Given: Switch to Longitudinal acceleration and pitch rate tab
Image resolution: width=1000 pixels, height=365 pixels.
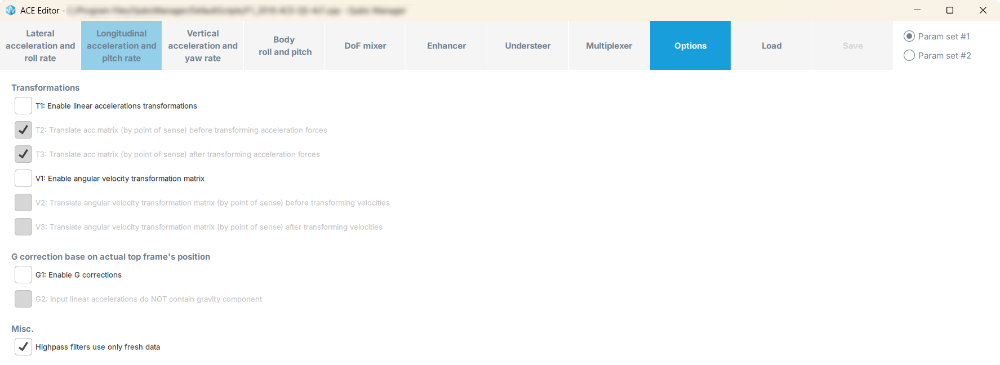Looking at the screenshot, I should pyautogui.click(x=121, y=45).
